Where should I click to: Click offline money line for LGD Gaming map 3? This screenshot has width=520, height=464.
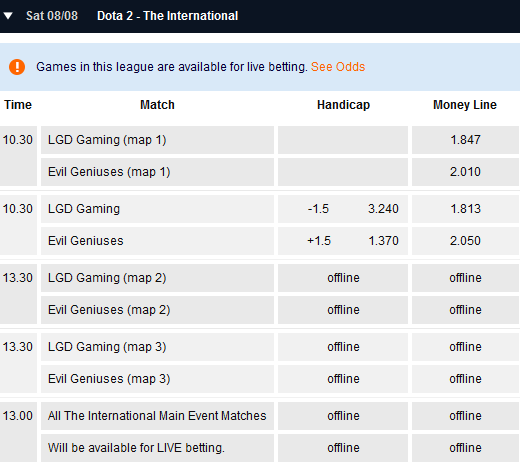(x=465, y=347)
